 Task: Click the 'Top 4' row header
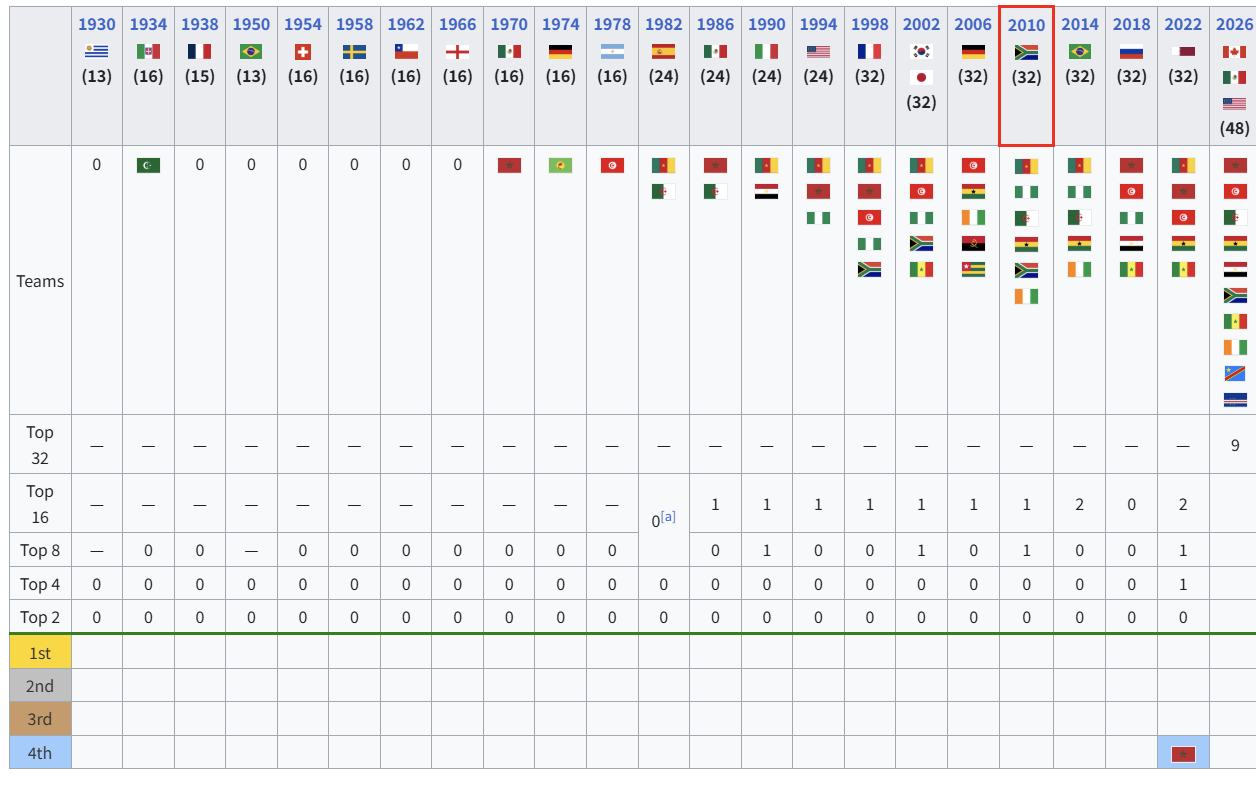pos(40,584)
